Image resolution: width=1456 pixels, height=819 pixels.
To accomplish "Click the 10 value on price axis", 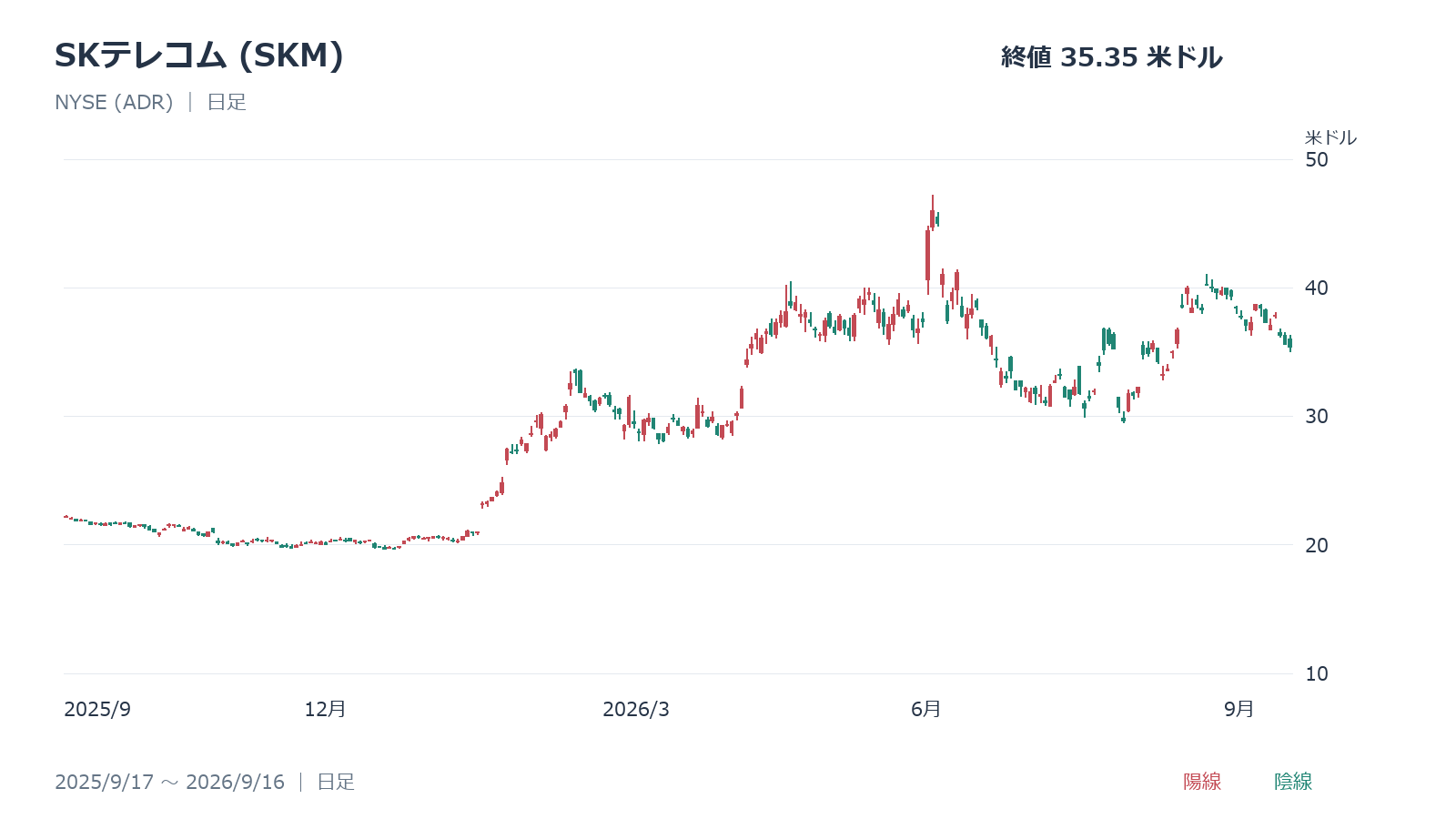I will click(1317, 673).
